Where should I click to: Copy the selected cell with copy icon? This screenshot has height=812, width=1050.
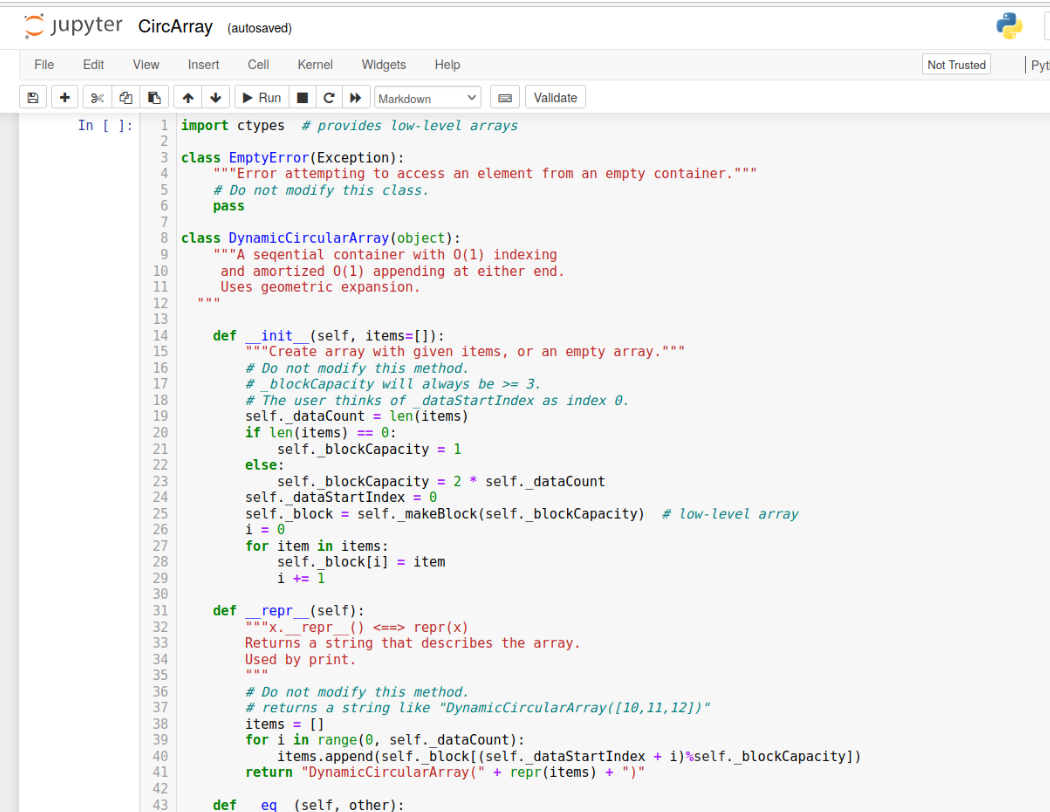(125, 97)
